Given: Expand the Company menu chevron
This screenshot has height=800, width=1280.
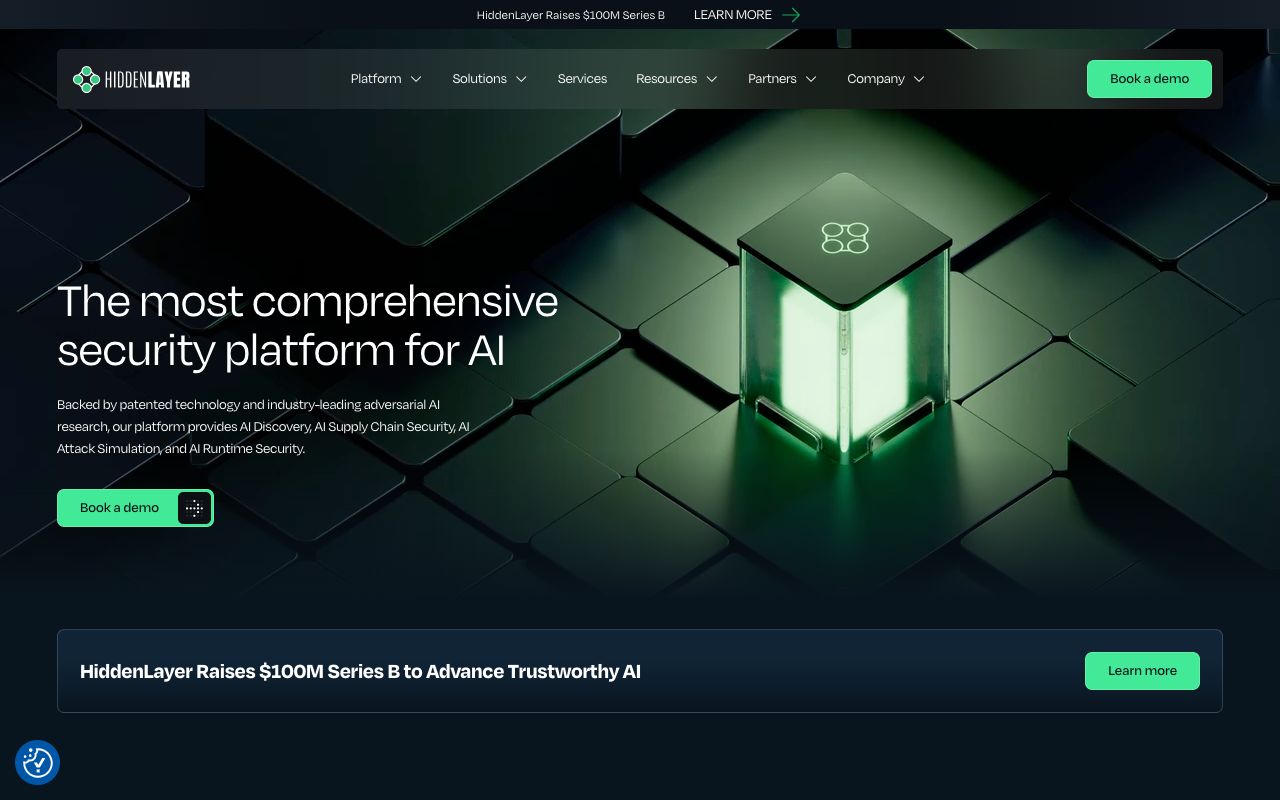Looking at the screenshot, I should 919,79.
